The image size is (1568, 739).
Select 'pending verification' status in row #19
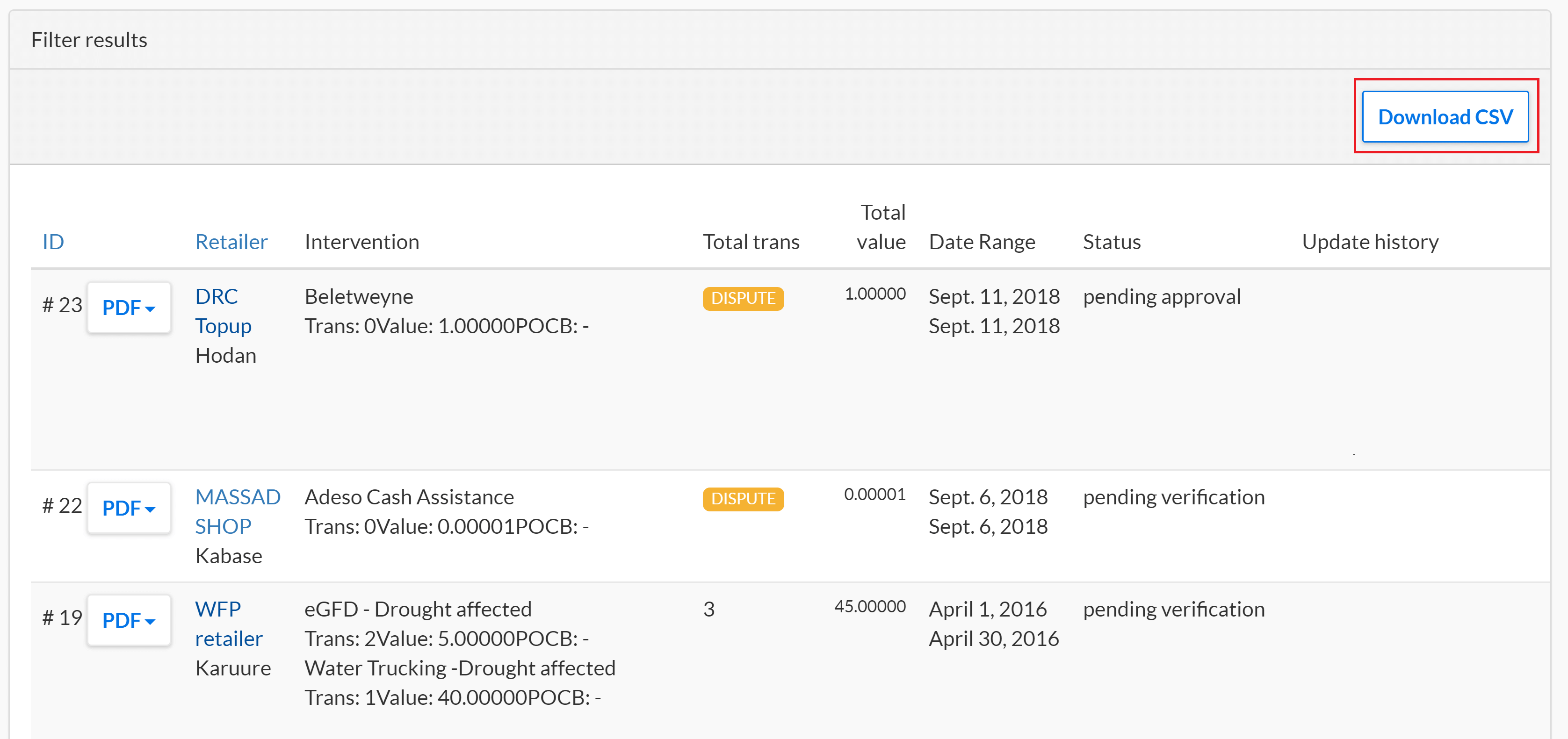click(x=1174, y=610)
